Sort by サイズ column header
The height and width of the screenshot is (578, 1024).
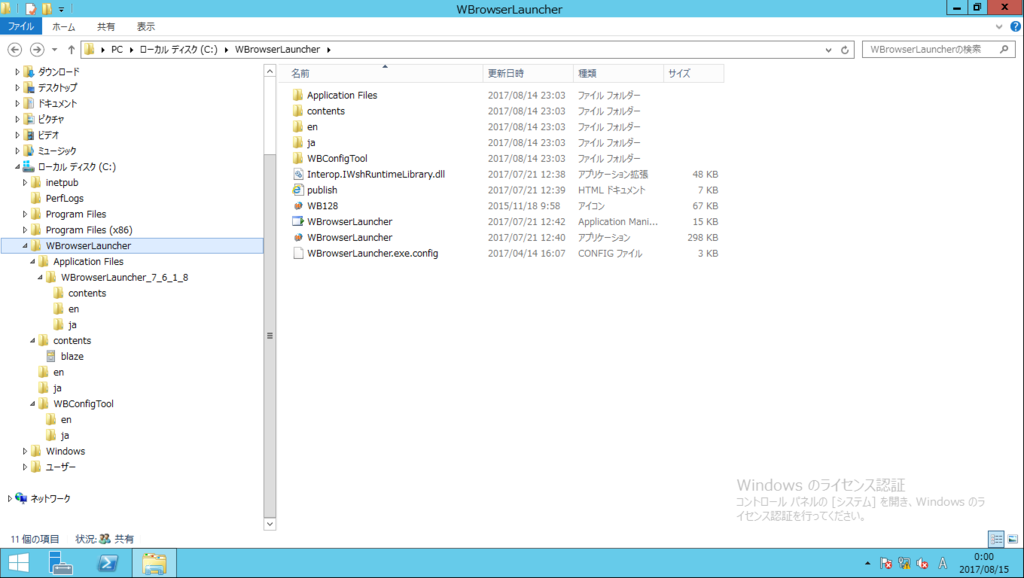[x=694, y=74]
